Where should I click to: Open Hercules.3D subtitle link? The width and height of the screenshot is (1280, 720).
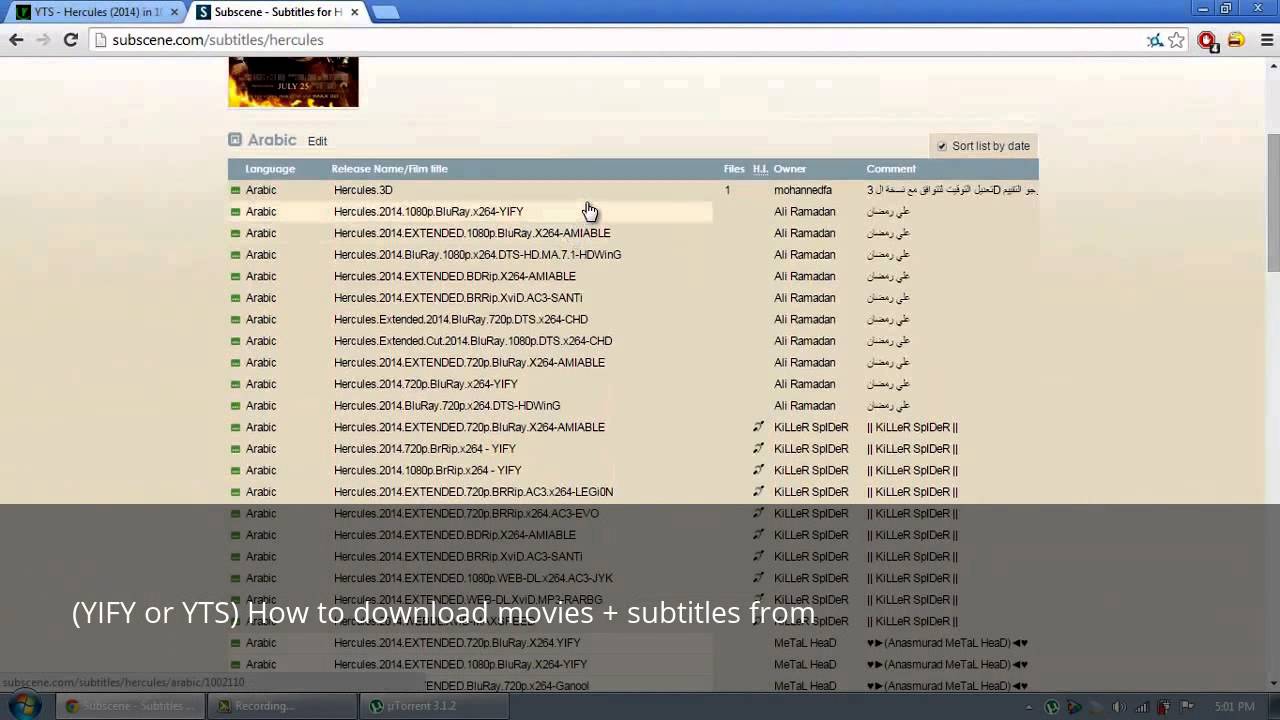pos(363,190)
